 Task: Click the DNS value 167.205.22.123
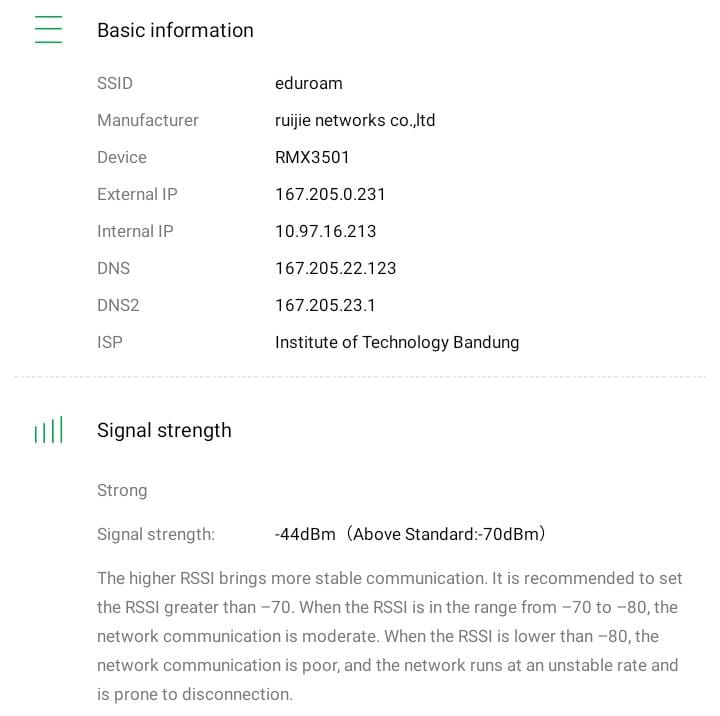pyautogui.click(x=335, y=268)
